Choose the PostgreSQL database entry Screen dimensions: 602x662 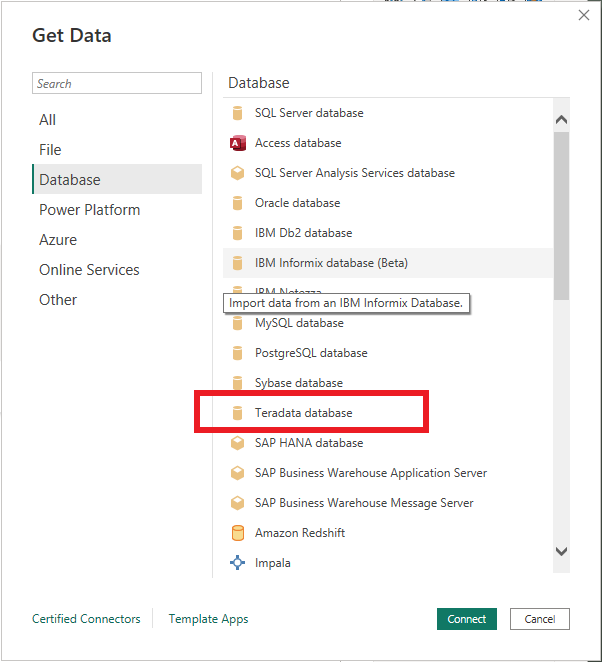click(388, 353)
